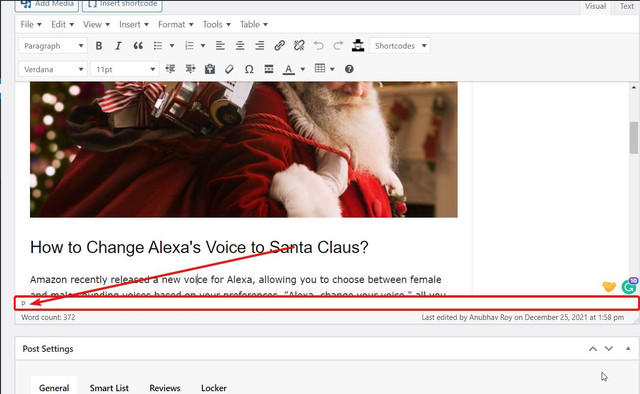Image resolution: width=640 pixels, height=394 pixels.
Task: Open keyboard shortcuts help icon
Action: (349, 69)
